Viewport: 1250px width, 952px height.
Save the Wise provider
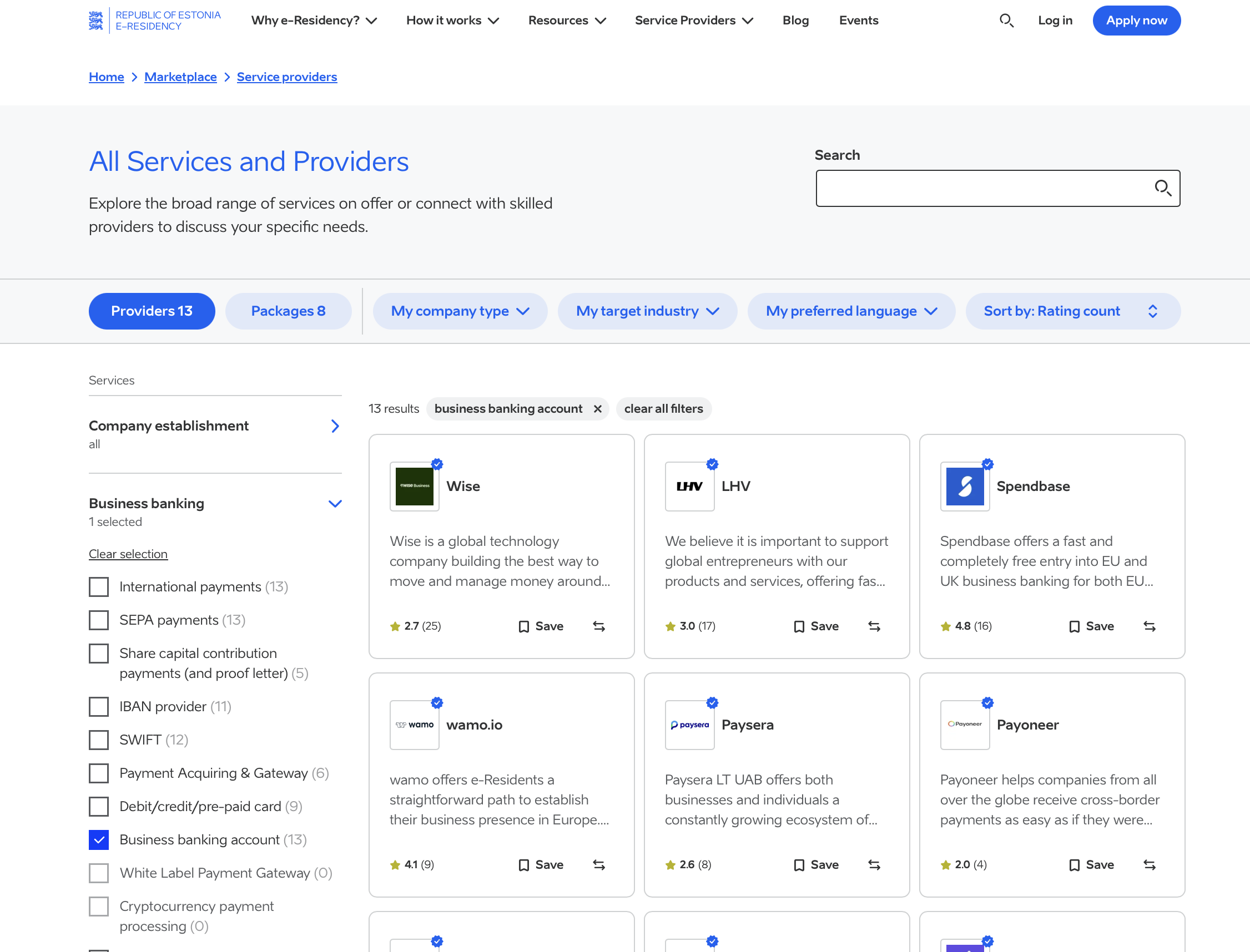tap(541, 626)
